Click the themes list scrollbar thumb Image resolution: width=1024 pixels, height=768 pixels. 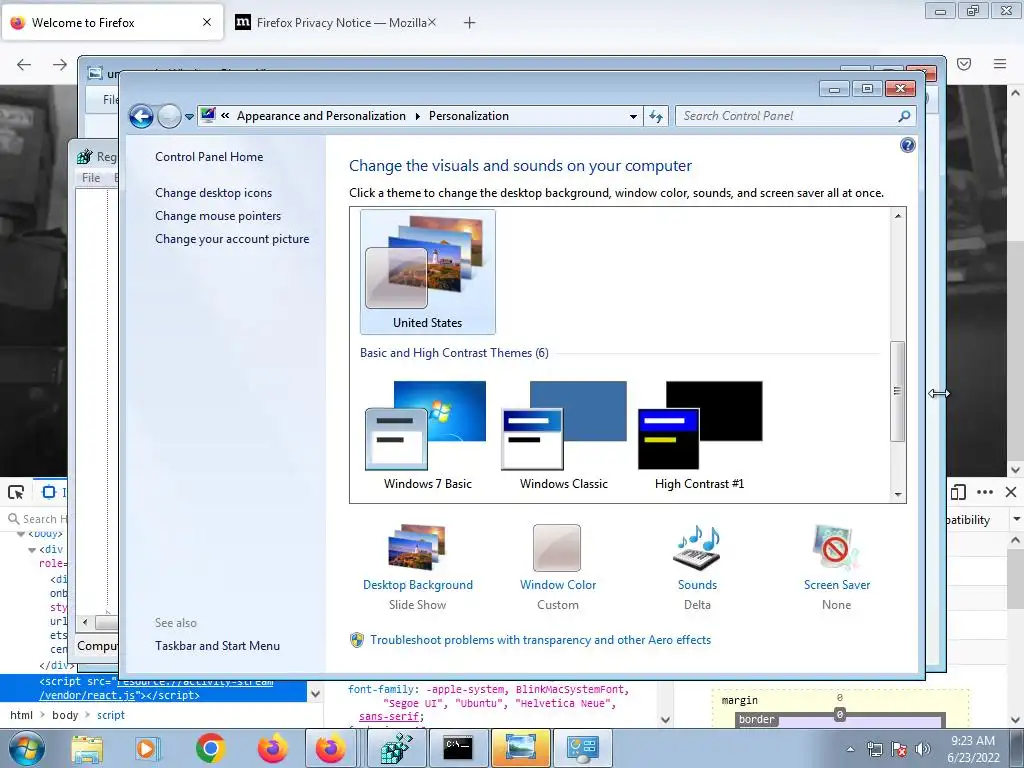point(897,391)
